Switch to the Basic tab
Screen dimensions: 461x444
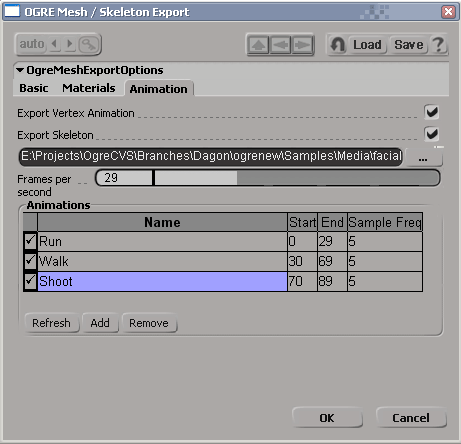34,88
